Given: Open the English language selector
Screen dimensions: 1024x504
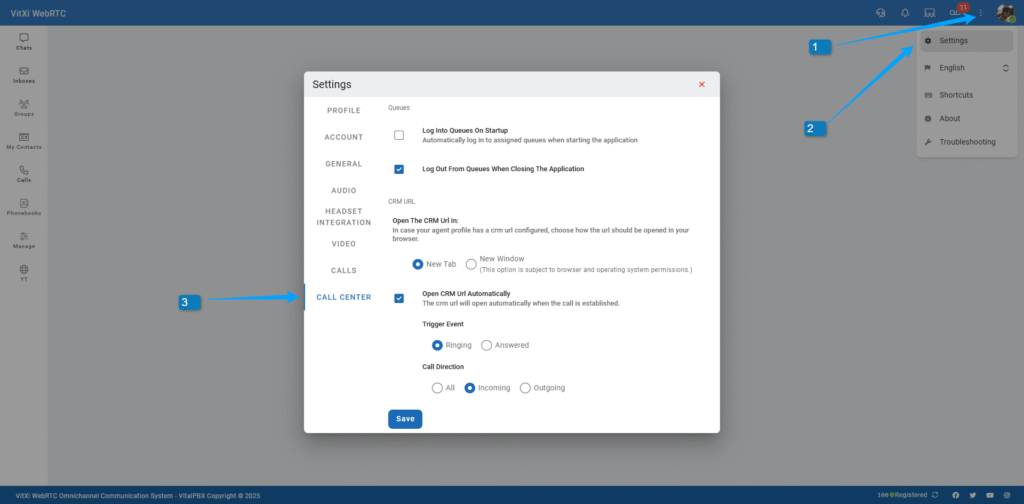Looking at the screenshot, I should (967, 68).
